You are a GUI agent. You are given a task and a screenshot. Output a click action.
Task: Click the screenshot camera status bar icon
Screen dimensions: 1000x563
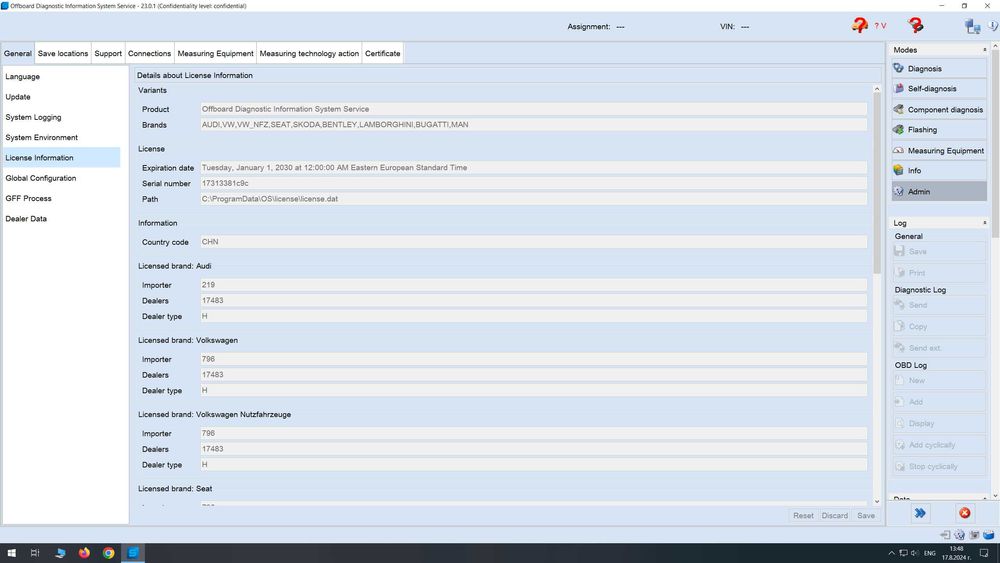[x=974, y=535]
